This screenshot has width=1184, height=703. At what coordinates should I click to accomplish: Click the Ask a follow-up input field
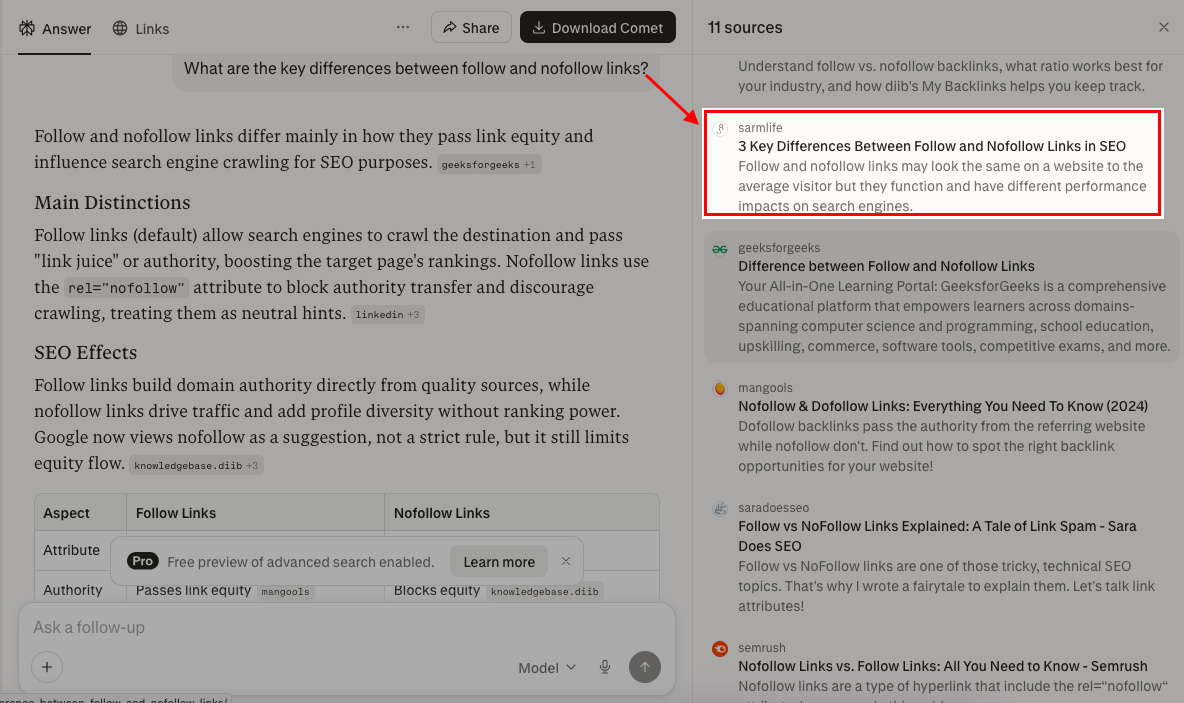[x=300, y=627]
